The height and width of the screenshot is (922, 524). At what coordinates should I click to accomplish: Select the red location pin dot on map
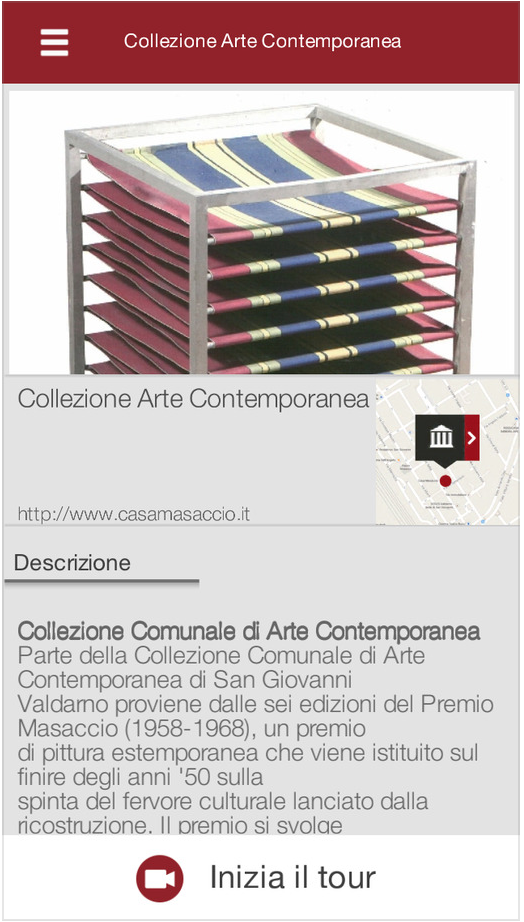coord(445,480)
